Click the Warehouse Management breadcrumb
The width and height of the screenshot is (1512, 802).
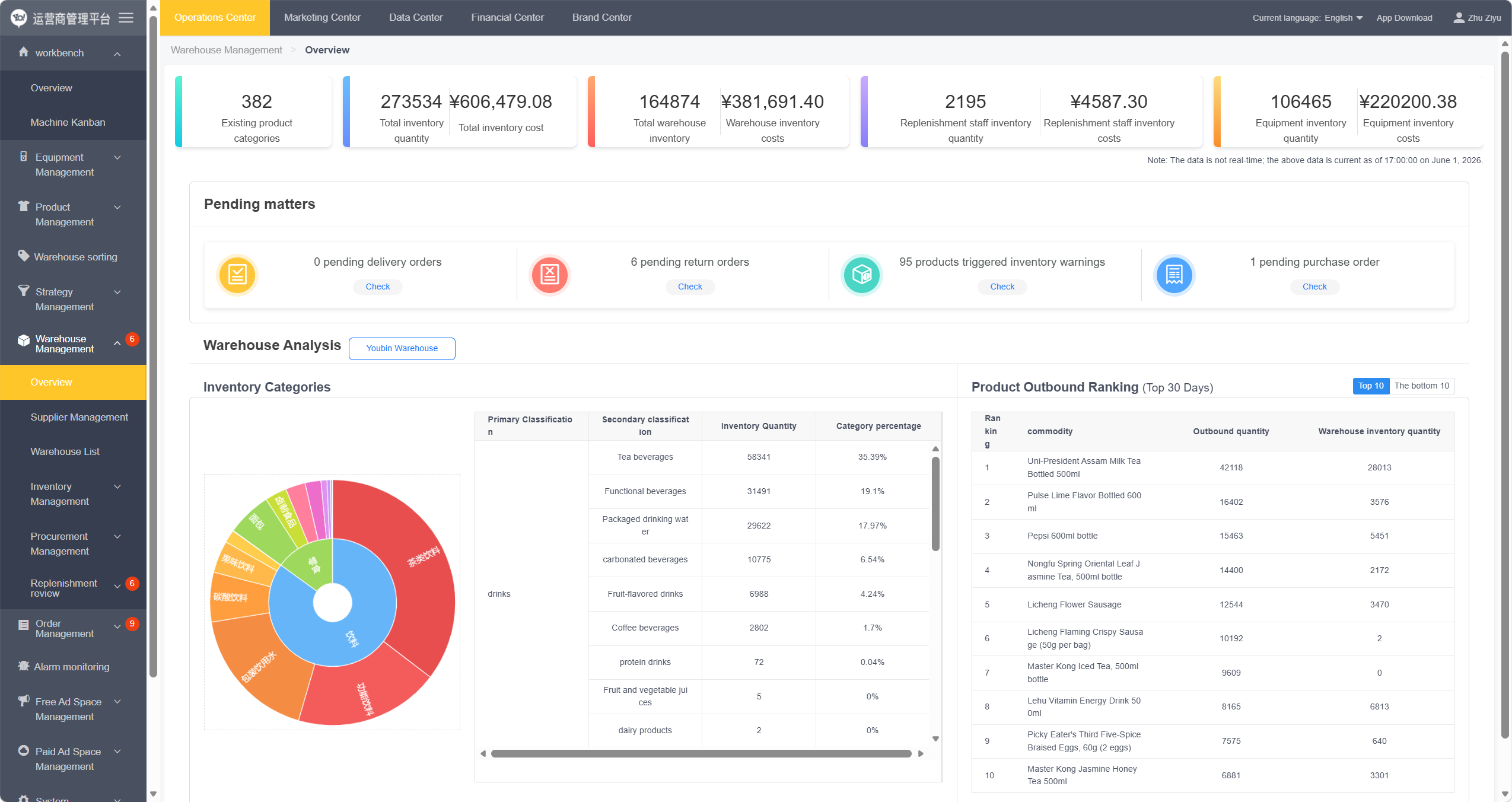(226, 50)
